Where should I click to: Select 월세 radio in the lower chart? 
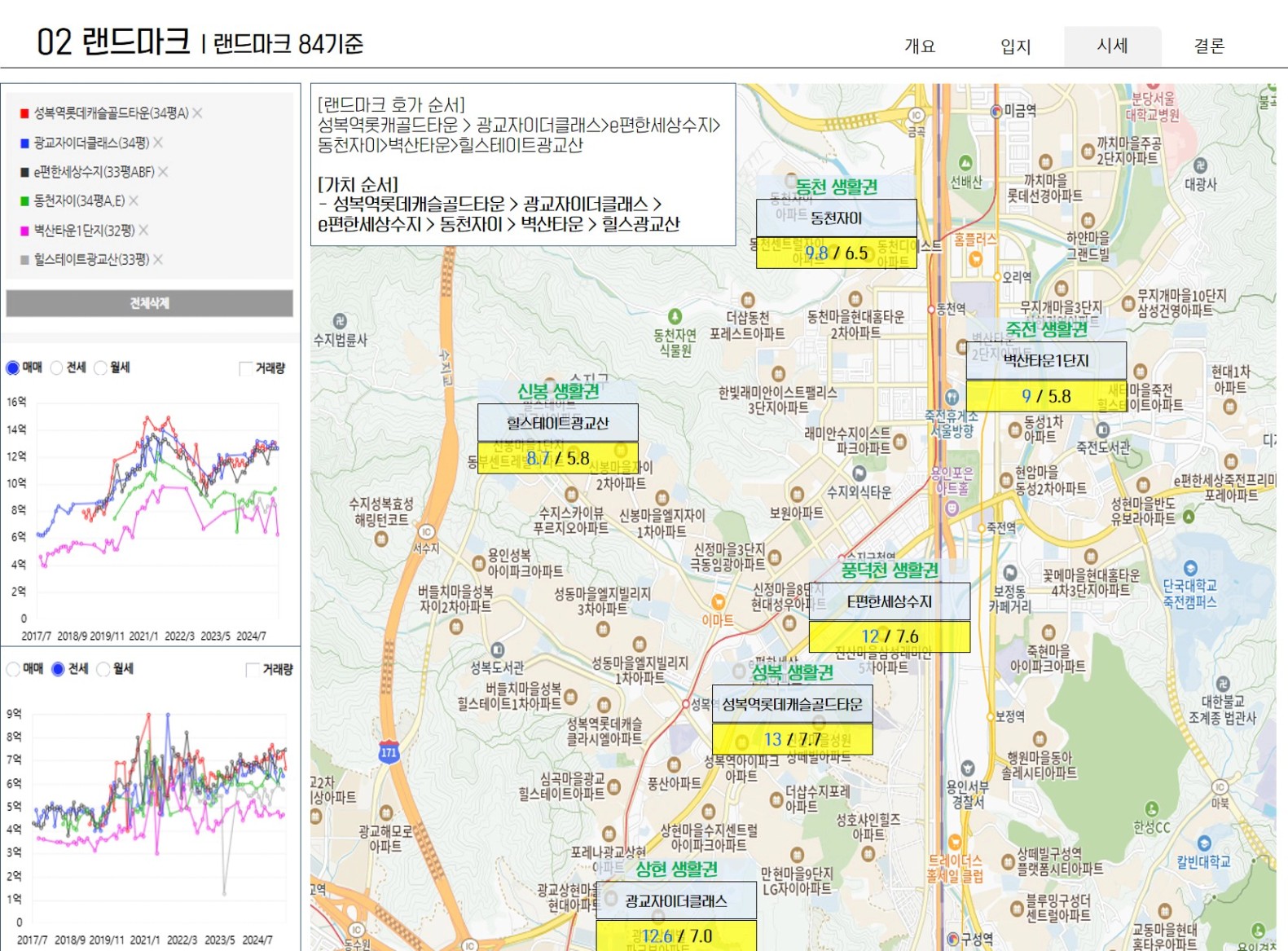[103, 669]
